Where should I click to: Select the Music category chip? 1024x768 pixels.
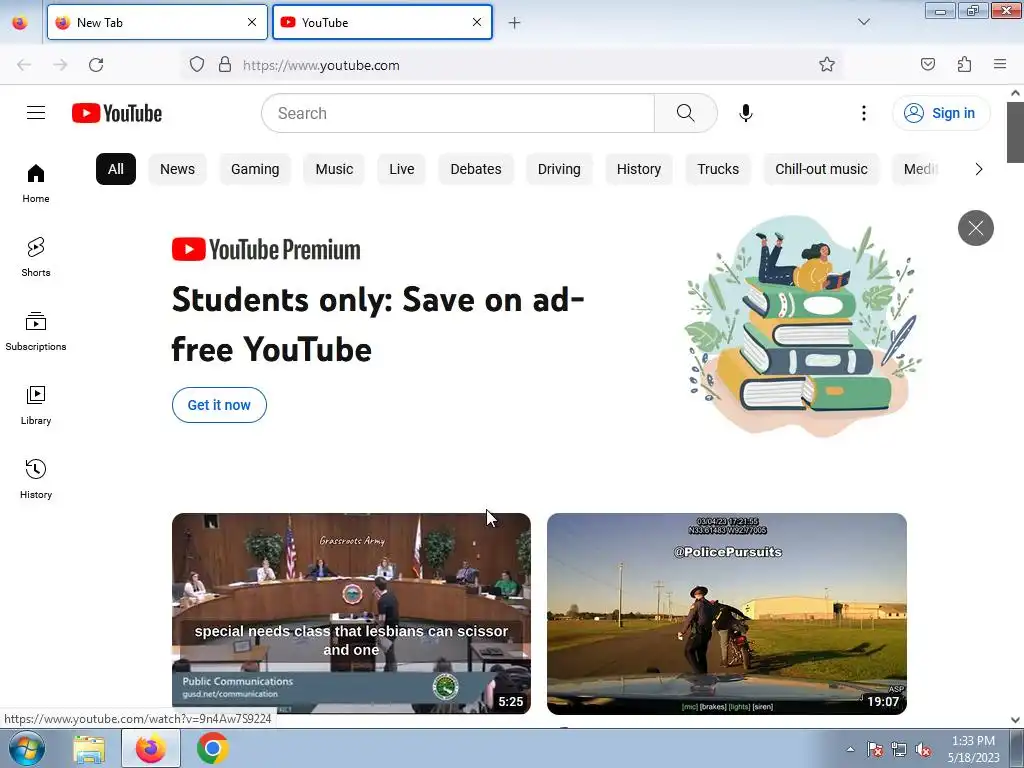[x=334, y=169]
